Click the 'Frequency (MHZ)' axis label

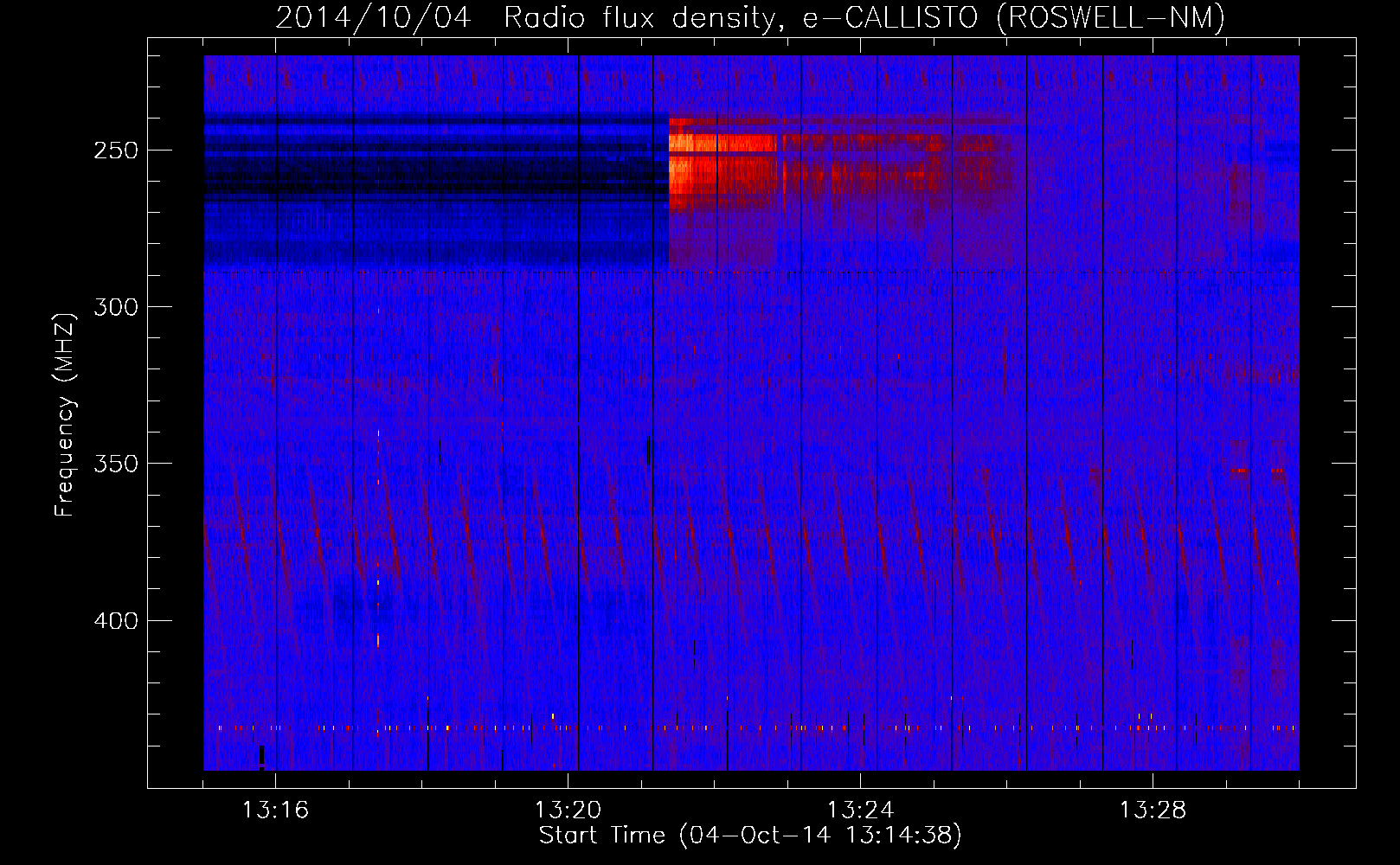tap(65, 414)
